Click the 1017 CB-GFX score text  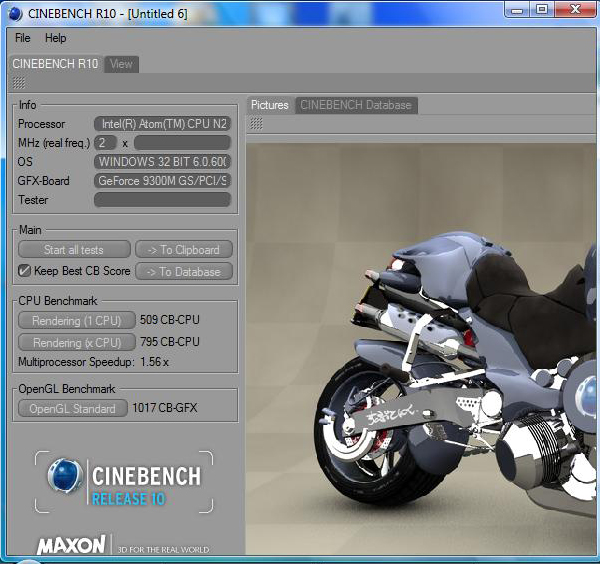165,408
